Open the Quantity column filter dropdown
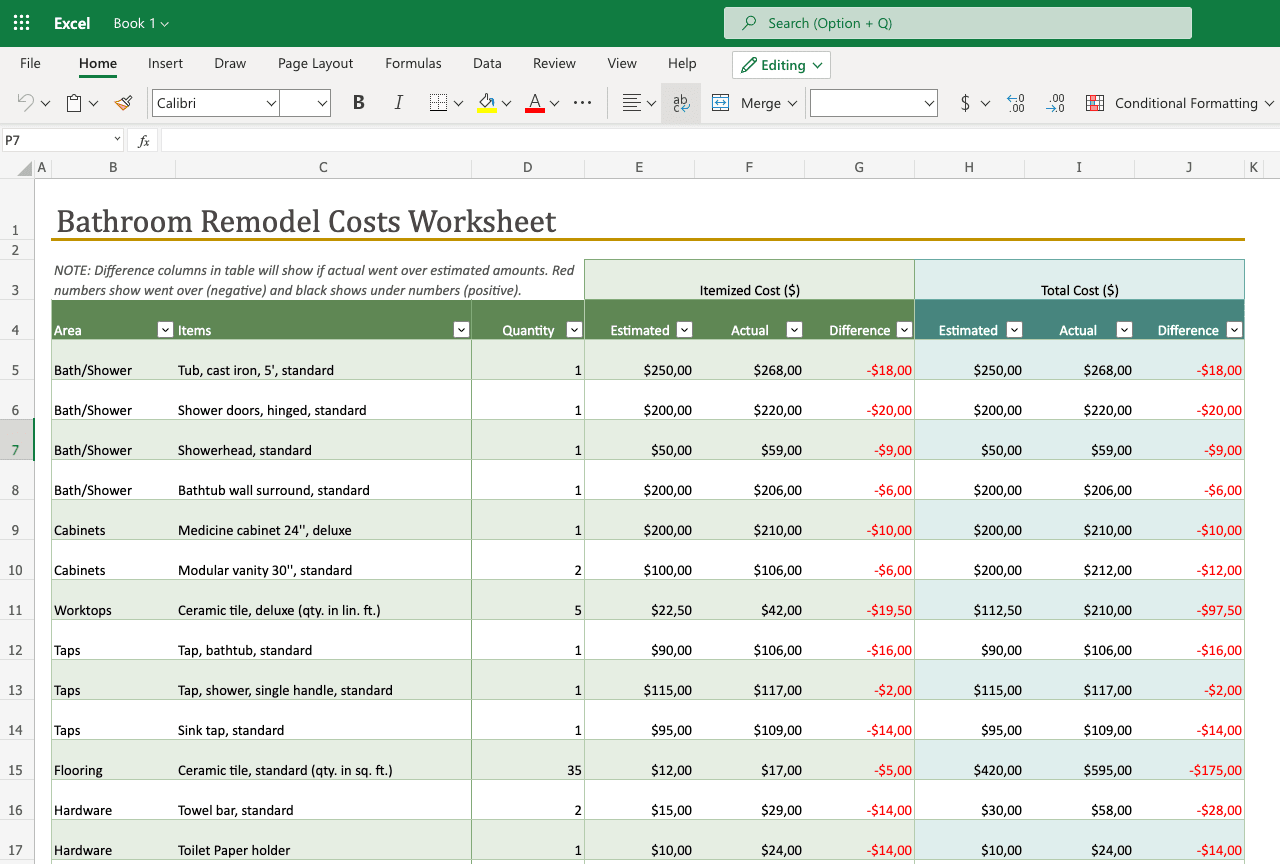Screen dimensions: 1280x864 (574, 330)
